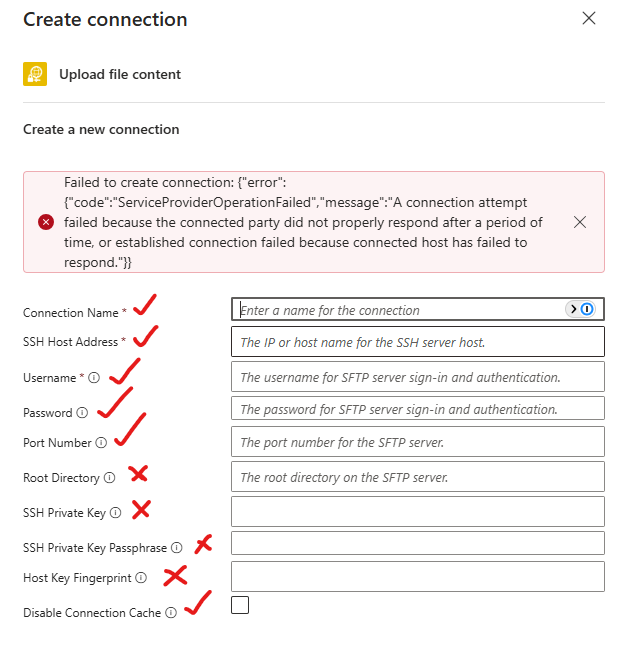The width and height of the screenshot is (624, 652).
Task: Dismiss the failed connection error message
Action: click(580, 222)
